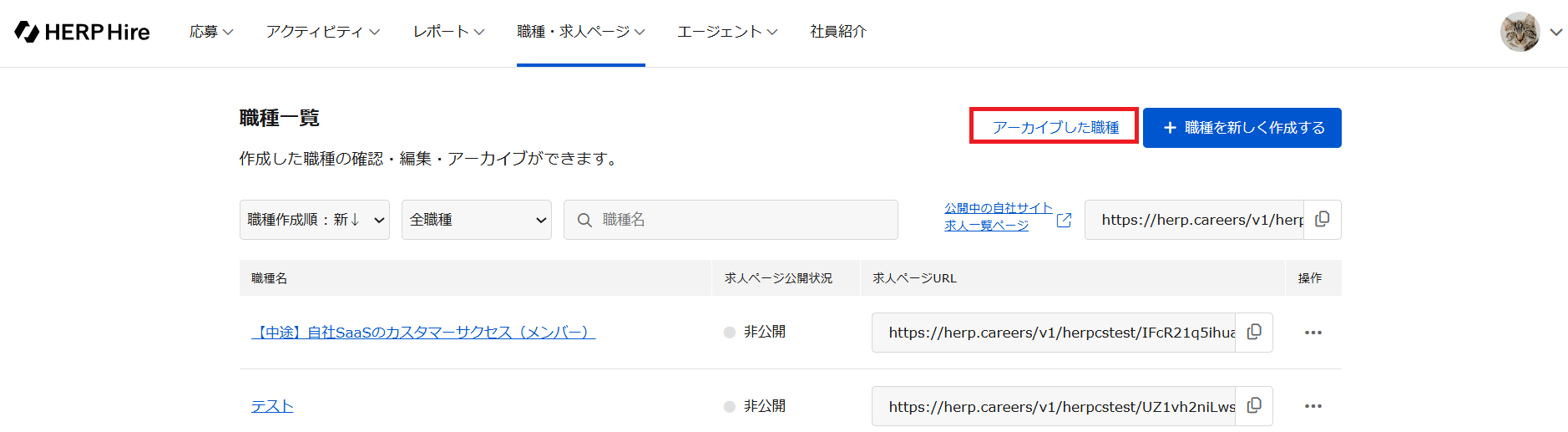
Task: Copy the customer success job page URL
Action: pyautogui.click(x=1253, y=332)
